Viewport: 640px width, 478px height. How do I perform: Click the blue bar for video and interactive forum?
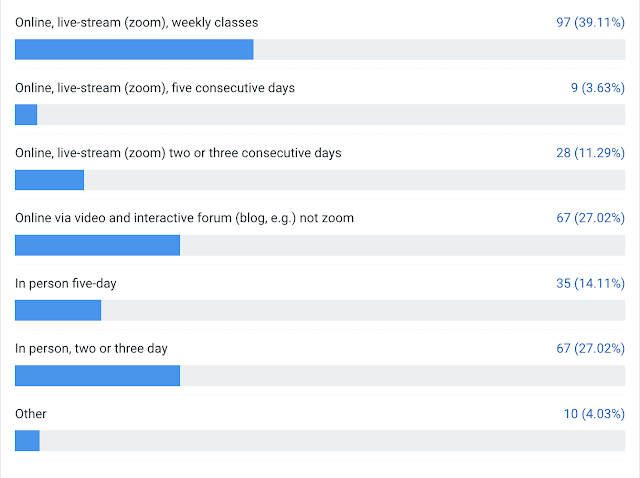pos(98,245)
